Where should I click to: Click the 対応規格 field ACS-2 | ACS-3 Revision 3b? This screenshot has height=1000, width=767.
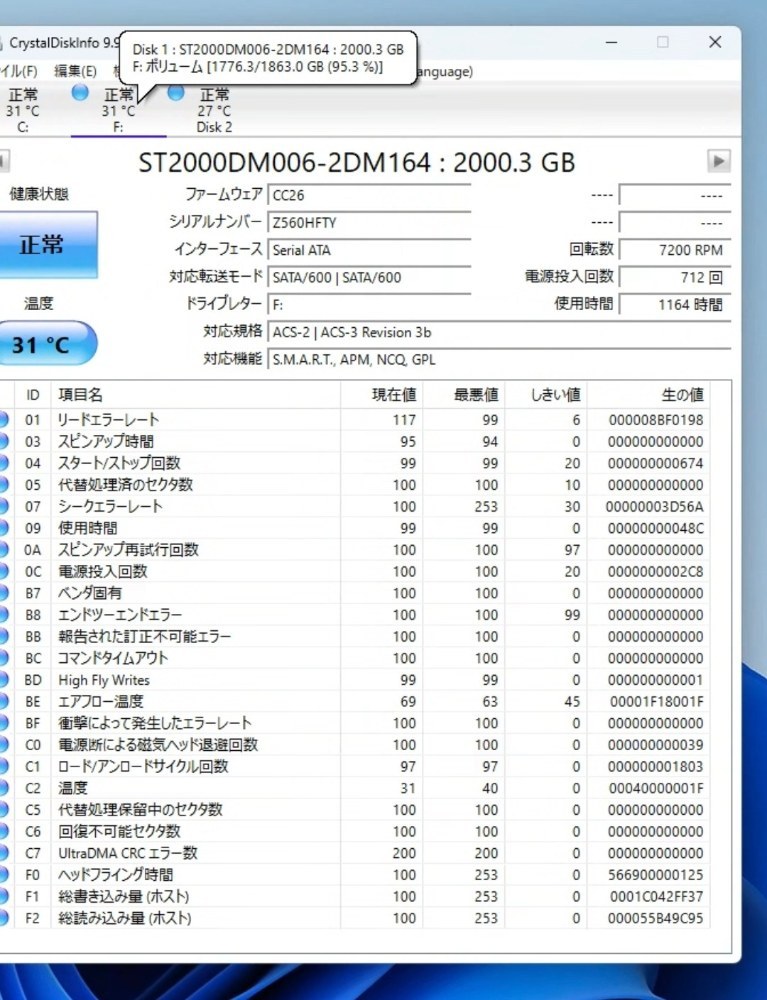tap(499, 332)
